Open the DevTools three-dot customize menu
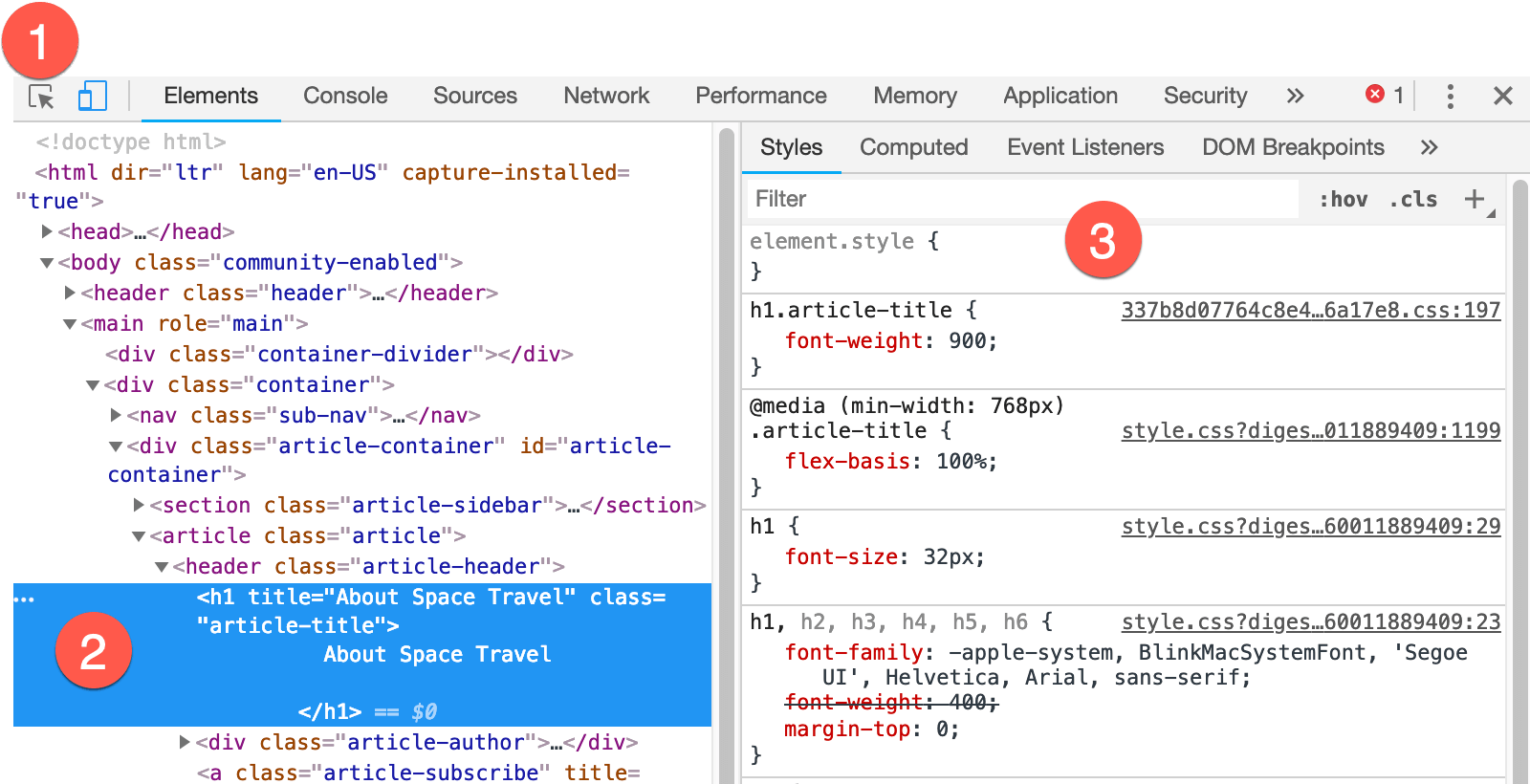 [1450, 96]
